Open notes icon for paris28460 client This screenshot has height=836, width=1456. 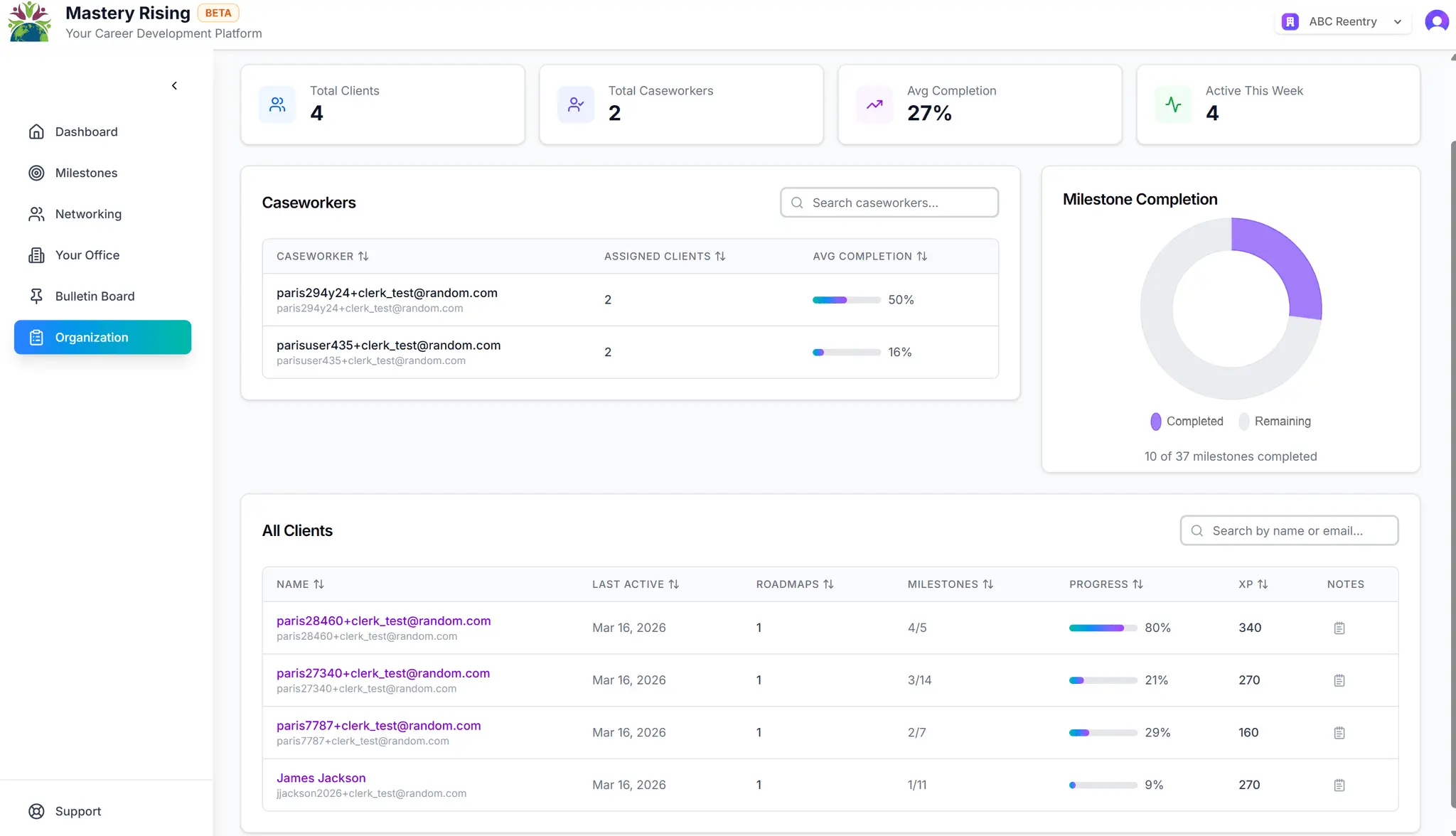[1339, 628]
